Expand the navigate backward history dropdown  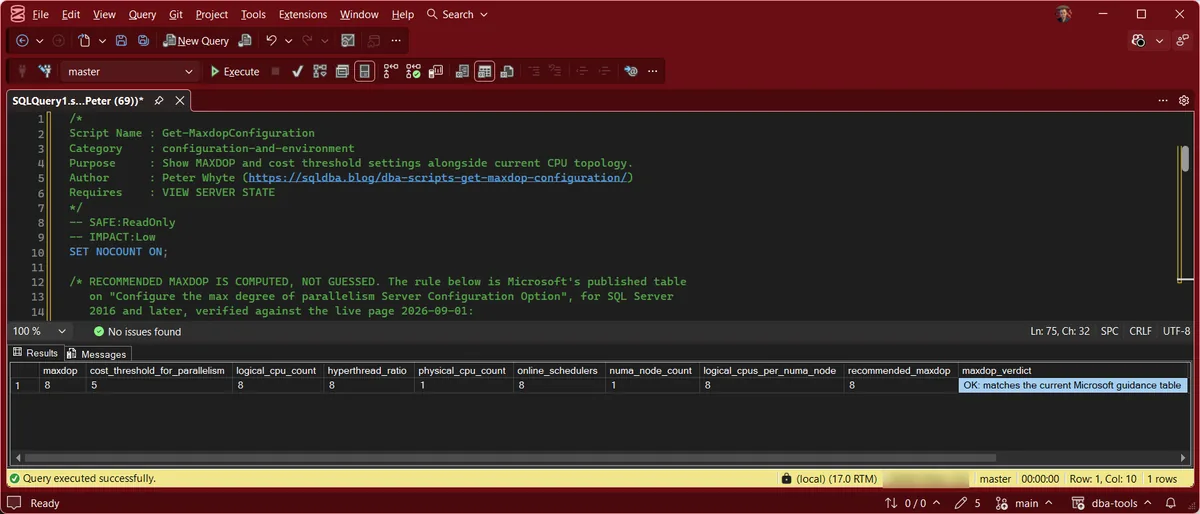(39, 41)
